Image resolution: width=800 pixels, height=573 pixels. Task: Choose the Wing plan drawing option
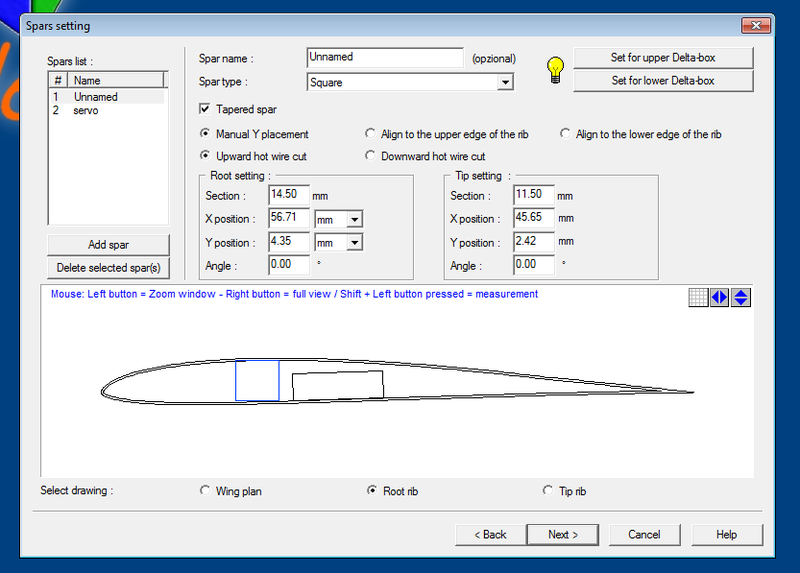coord(206,491)
